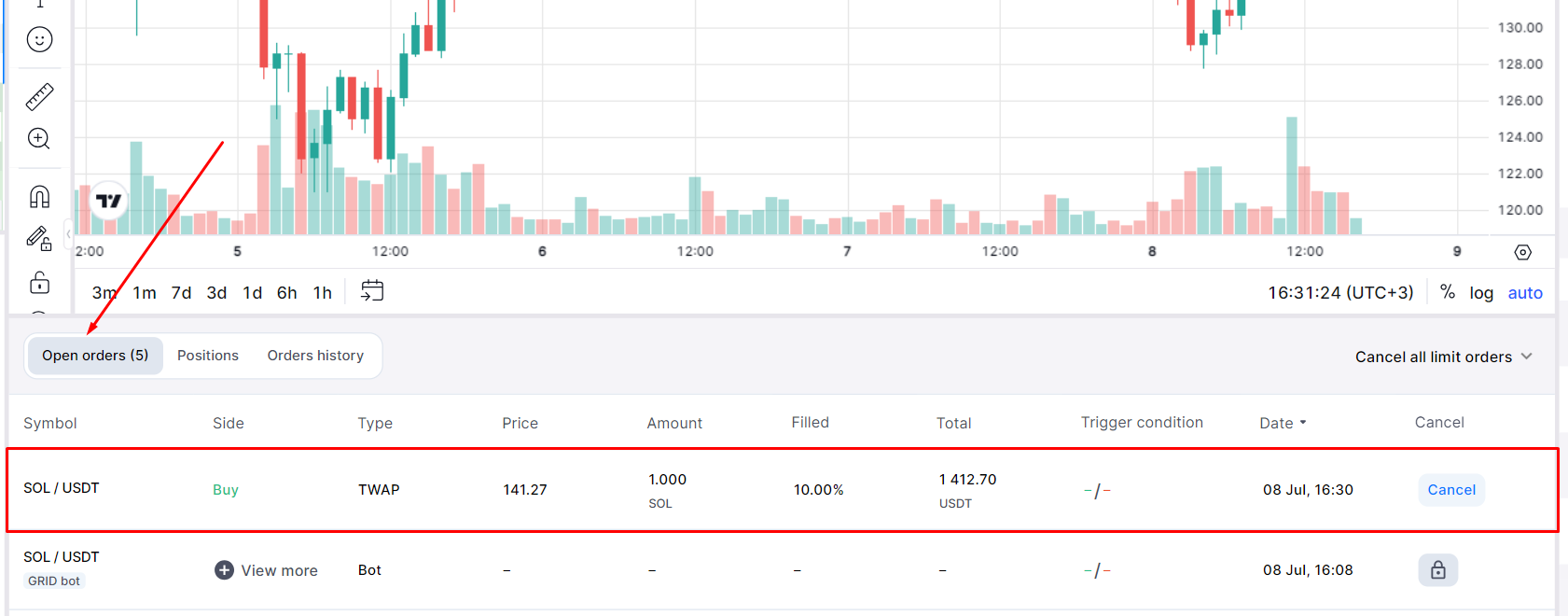Expand View more for GRID bot
The image size is (1568, 616).
pyautogui.click(x=267, y=570)
